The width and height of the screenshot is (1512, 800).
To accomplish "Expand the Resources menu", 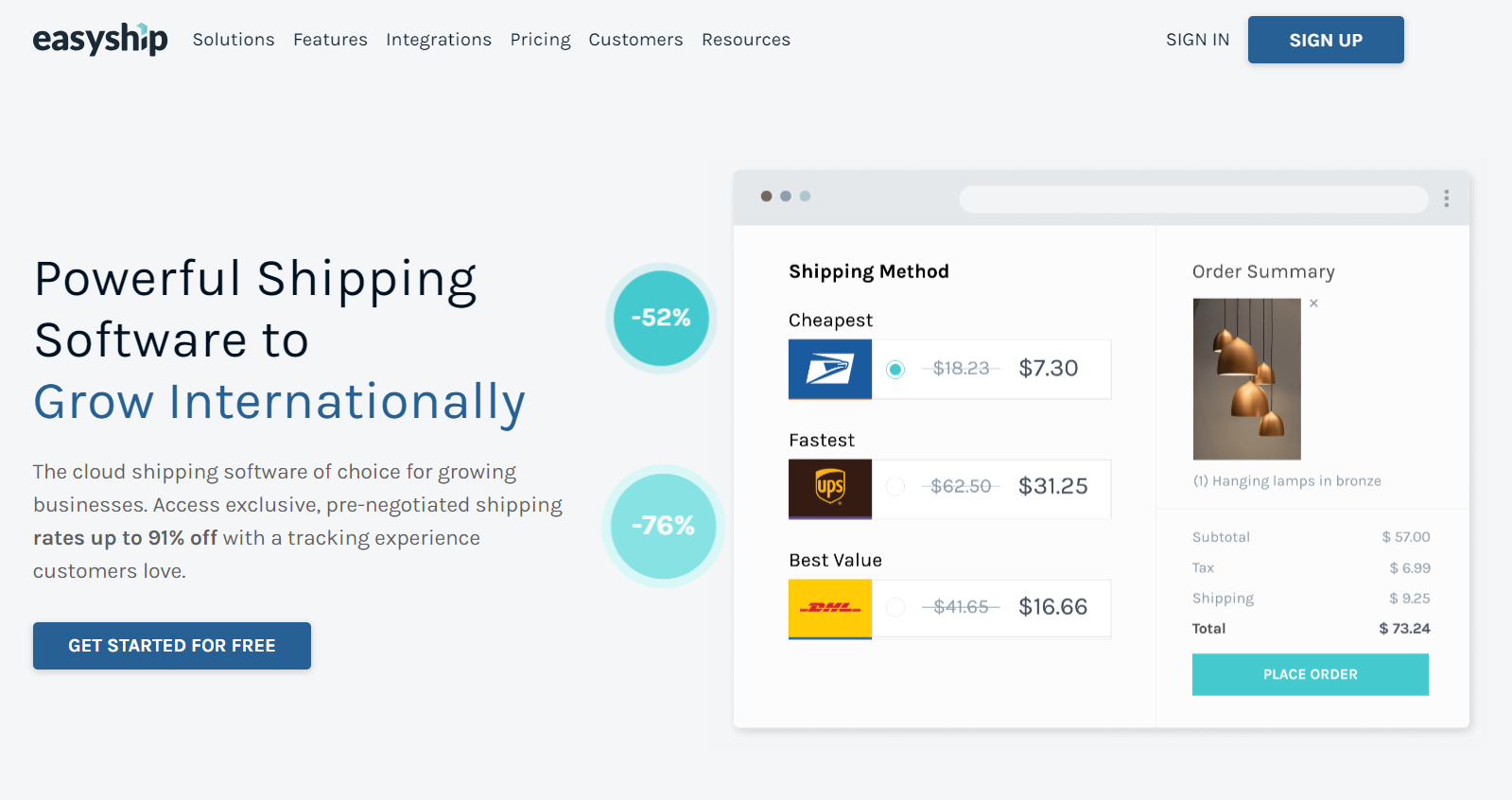I will click(x=745, y=40).
